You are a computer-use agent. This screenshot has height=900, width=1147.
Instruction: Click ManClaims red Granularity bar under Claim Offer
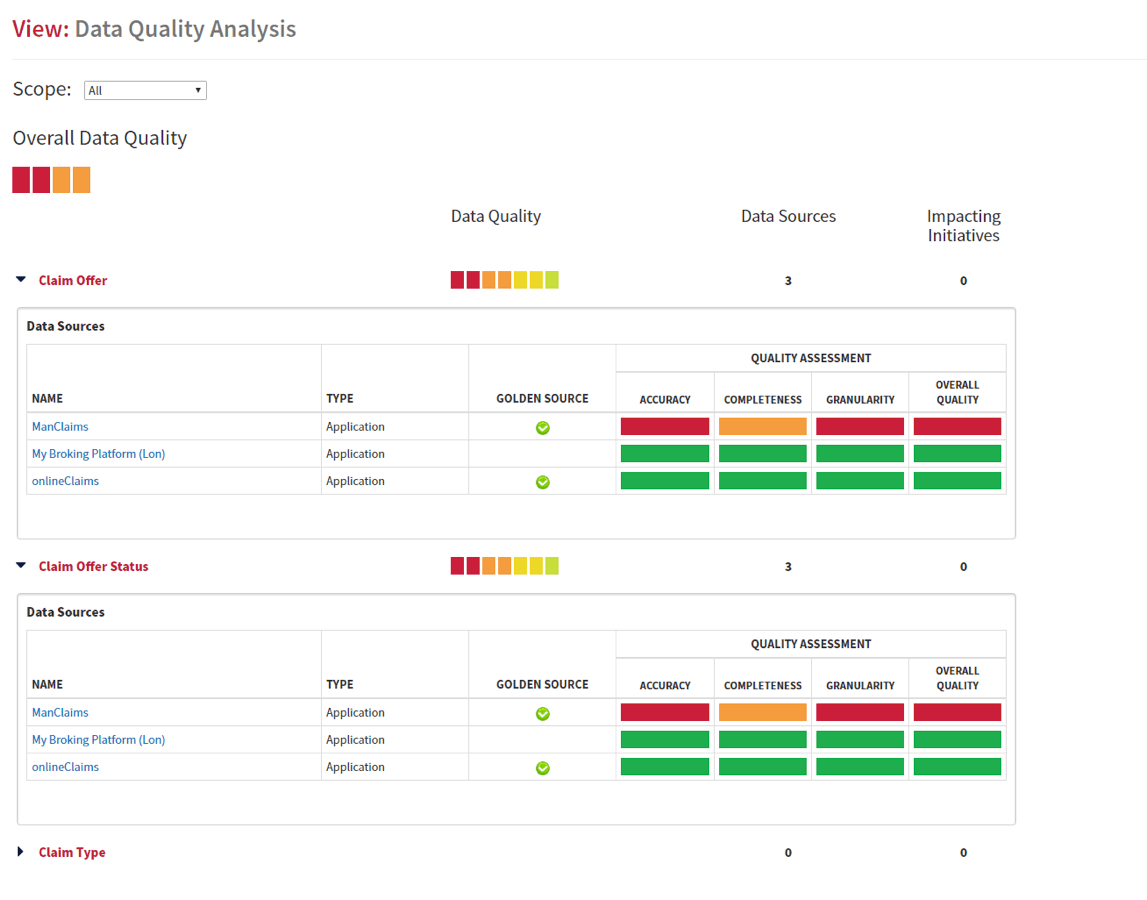pyautogui.click(x=860, y=427)
